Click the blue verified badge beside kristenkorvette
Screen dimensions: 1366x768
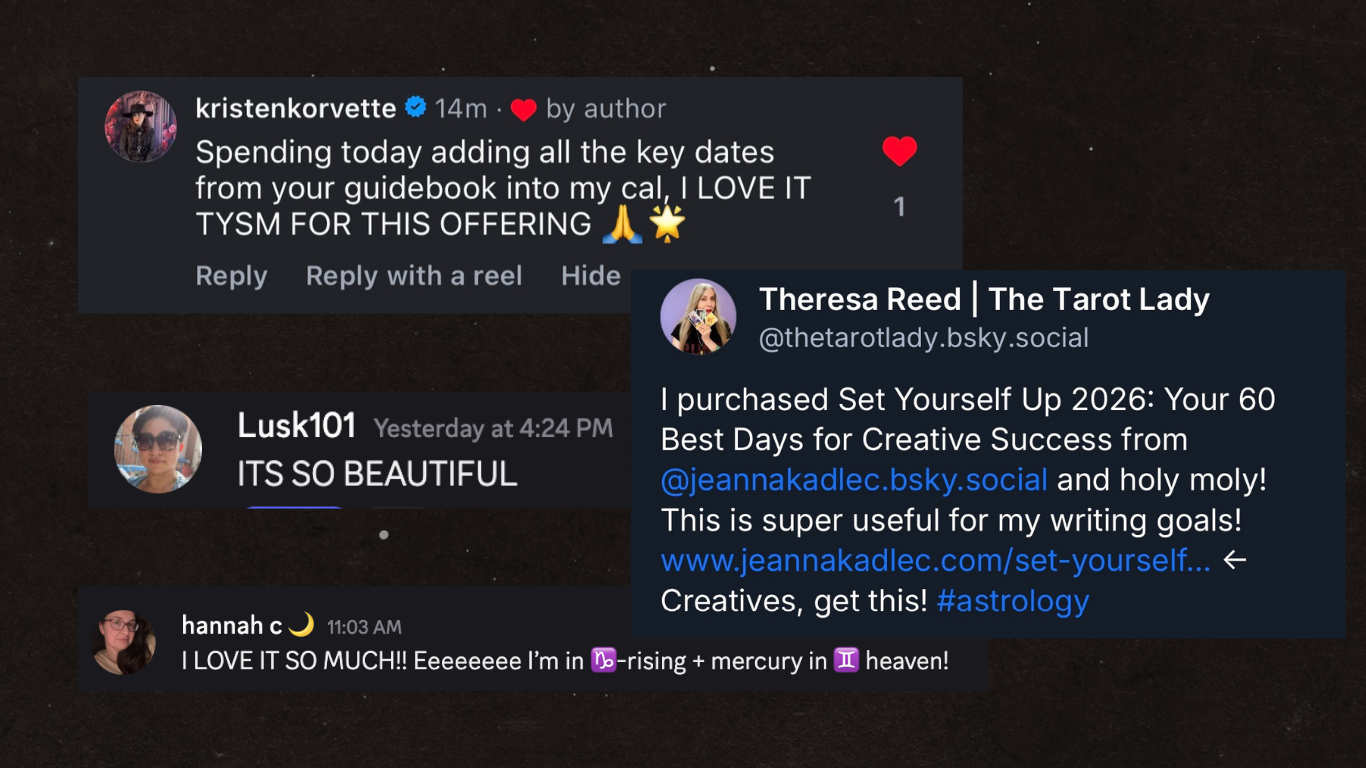click(x=415, y=108)
